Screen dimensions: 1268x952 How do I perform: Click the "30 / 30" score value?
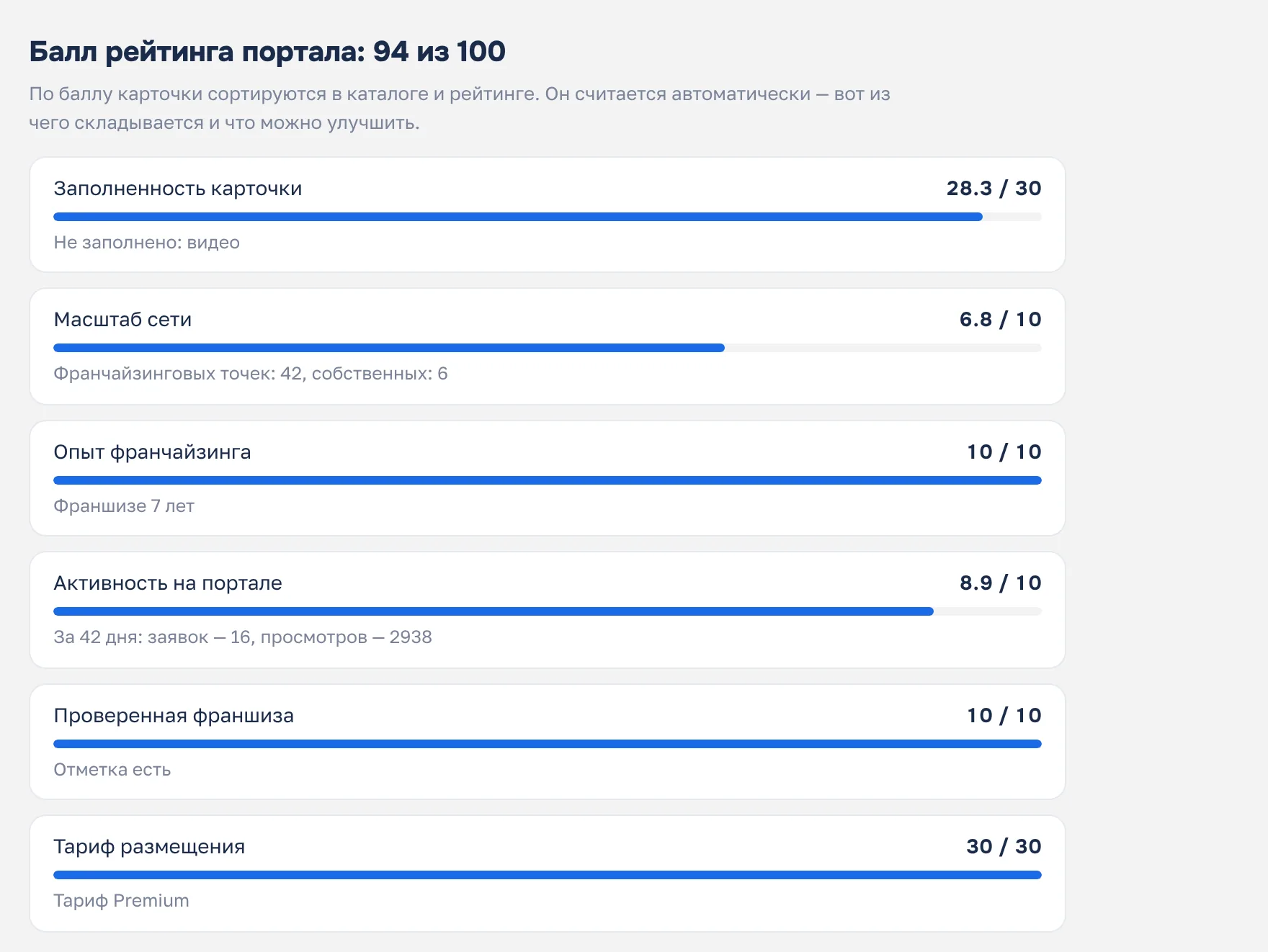click(1004, 847)
